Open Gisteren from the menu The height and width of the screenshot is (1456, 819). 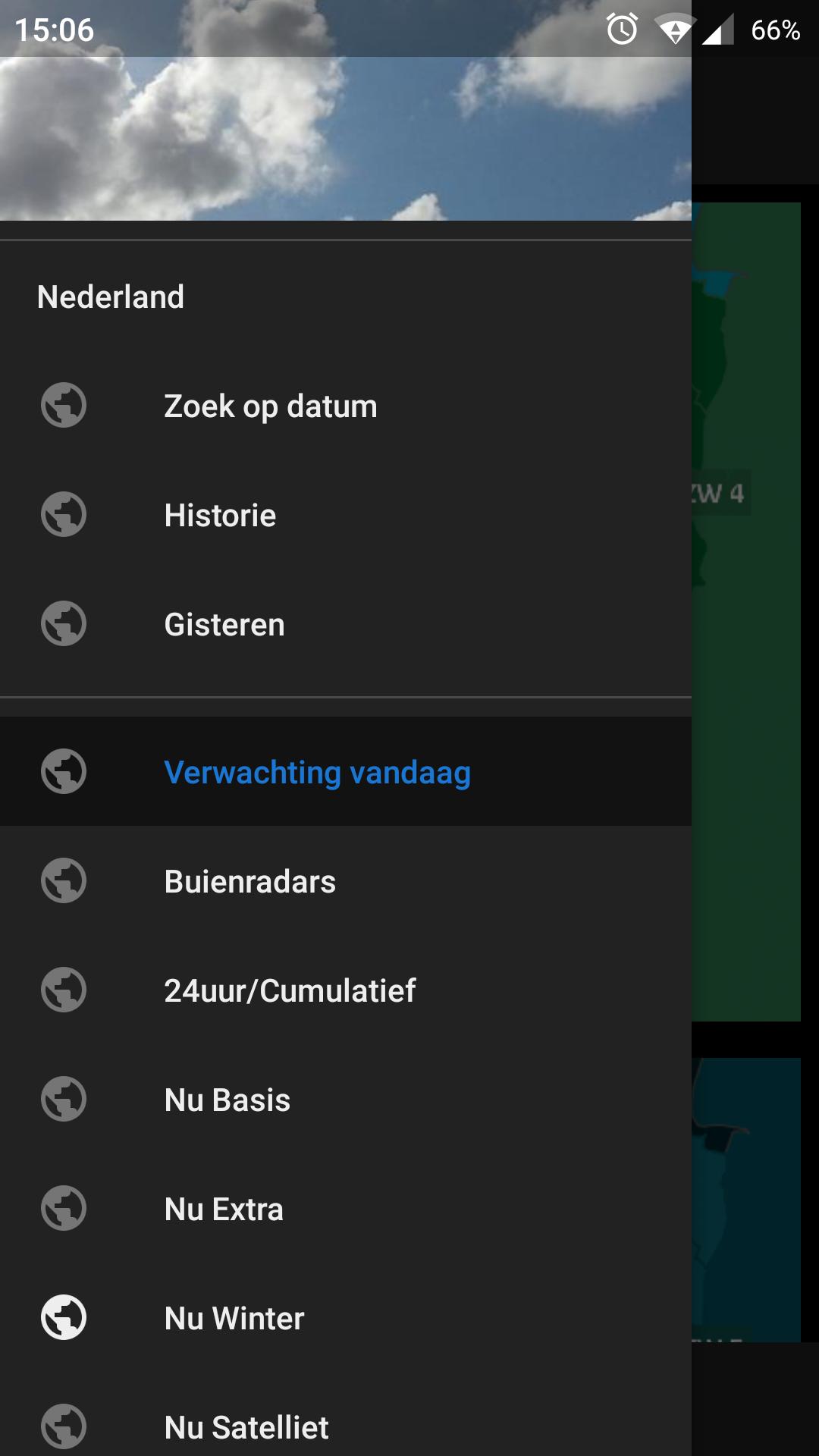[x=224, y=623]
